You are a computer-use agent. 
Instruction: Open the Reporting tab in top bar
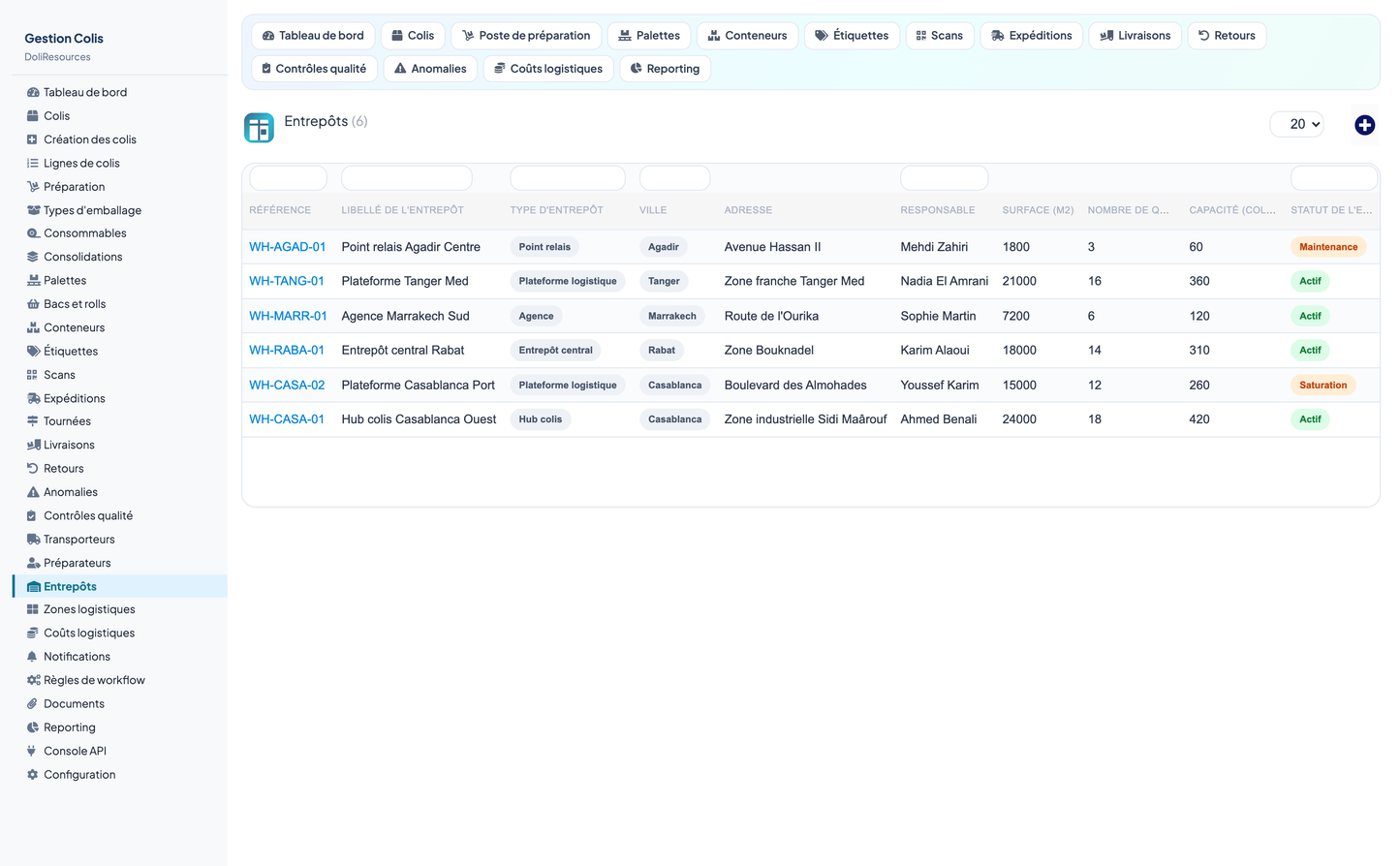pyautogui.click(x=665, y=69)
